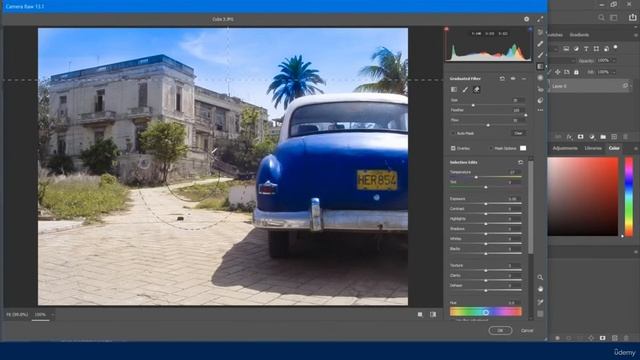Create new group folder in Layers panel
The width and height of the screenshot is (640, 360).
pos(603,137)
